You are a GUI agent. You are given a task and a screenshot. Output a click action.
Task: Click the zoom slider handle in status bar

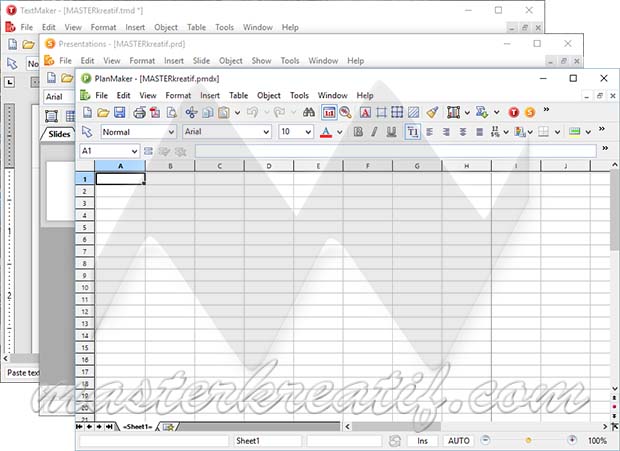click(x=528, y=440)
